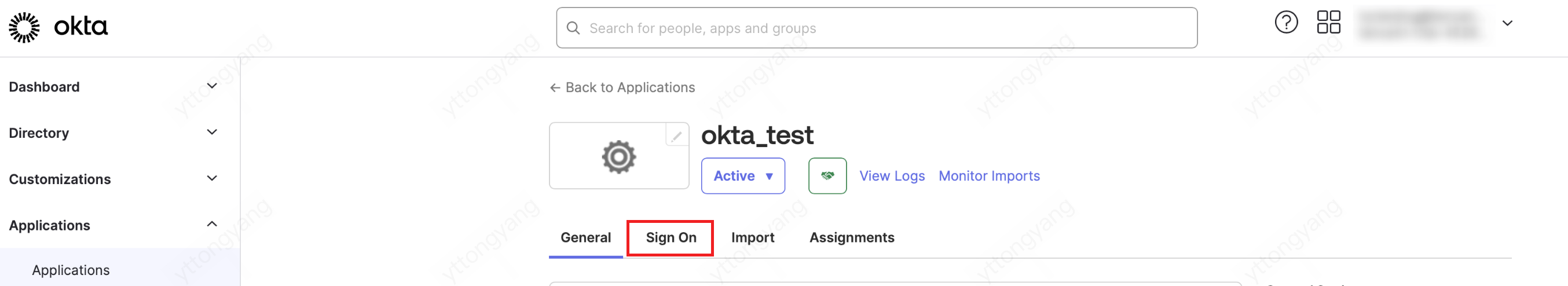Click the magnifier icon in the search bar

point(573,28)
